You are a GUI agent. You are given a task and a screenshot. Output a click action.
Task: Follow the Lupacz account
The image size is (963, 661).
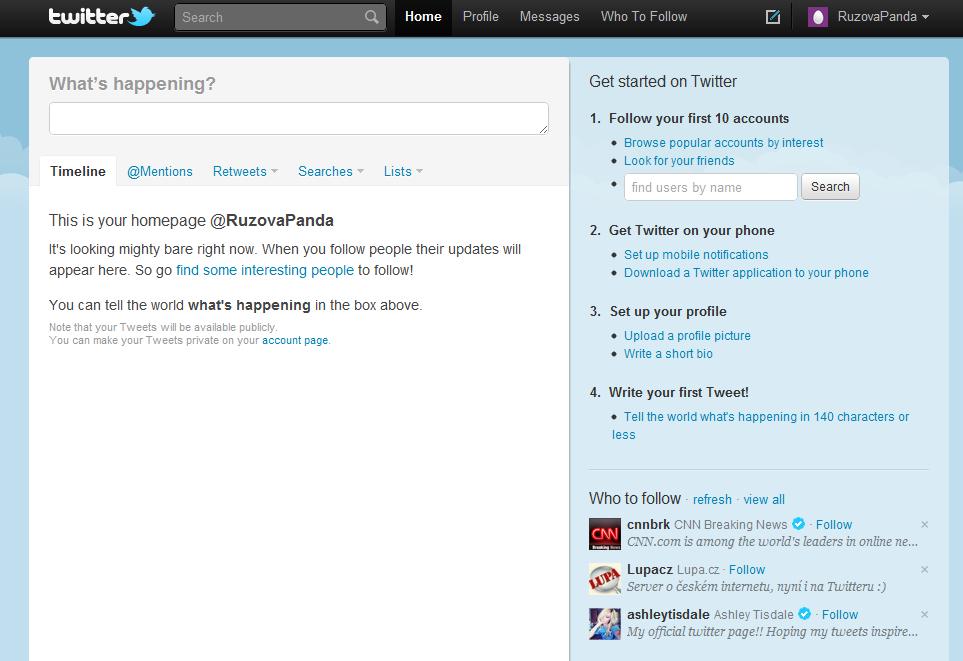tap(747, 569)
